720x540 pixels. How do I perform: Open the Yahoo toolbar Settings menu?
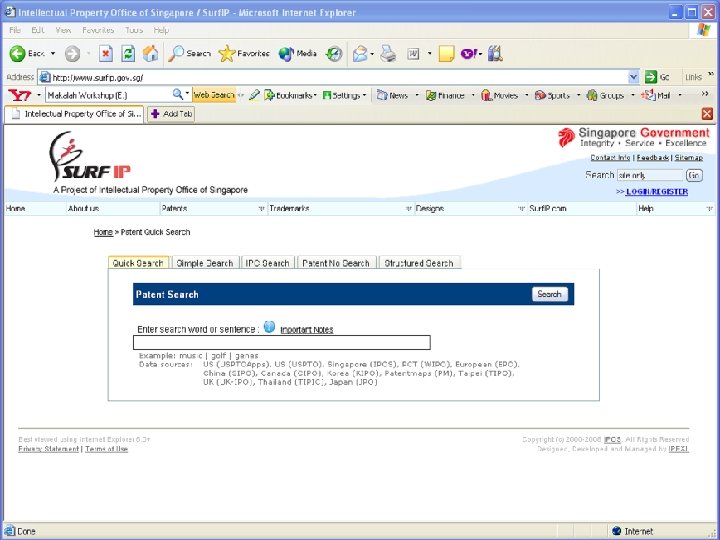[344, 95]
